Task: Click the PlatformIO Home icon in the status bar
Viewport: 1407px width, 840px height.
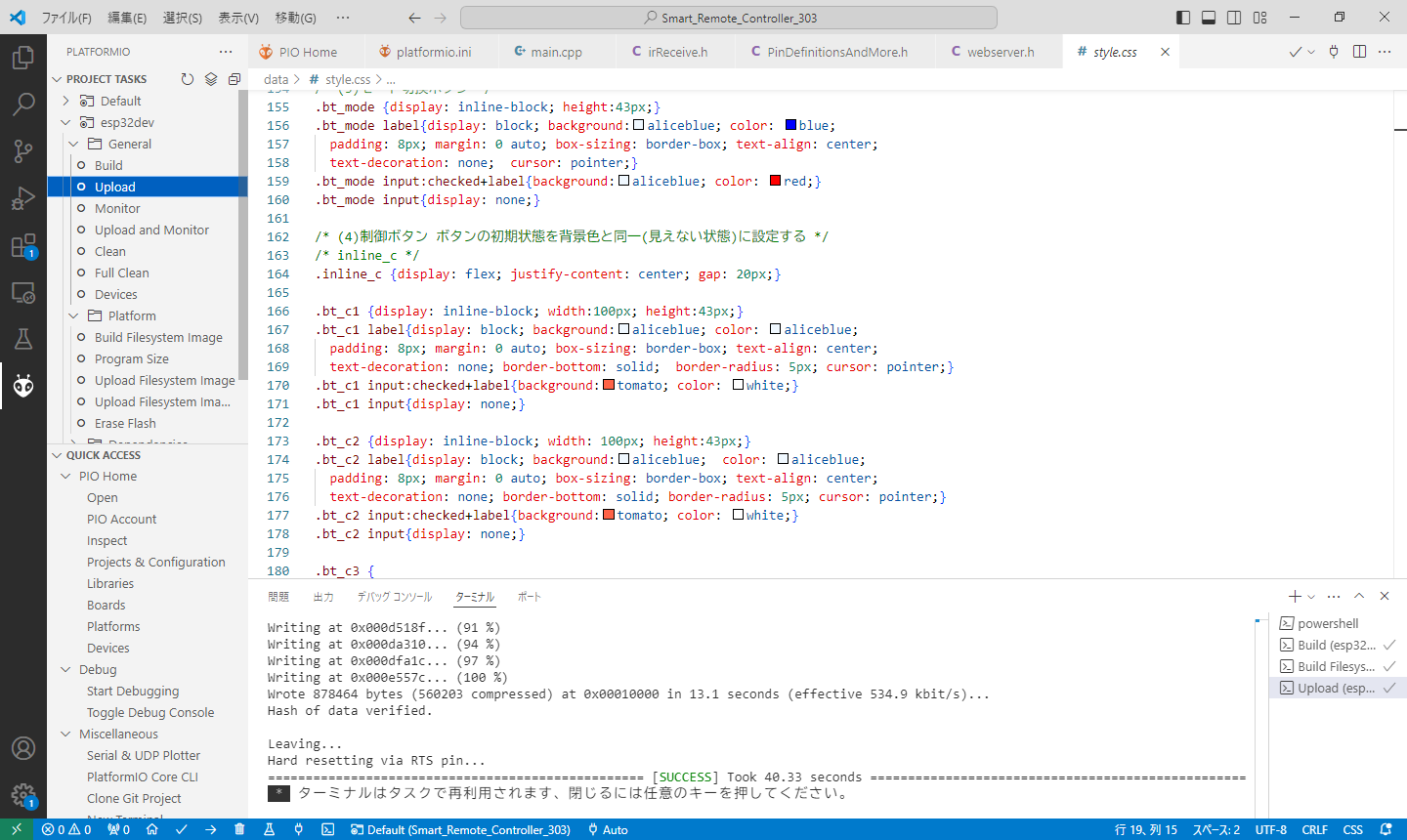Action: point(152,829)
